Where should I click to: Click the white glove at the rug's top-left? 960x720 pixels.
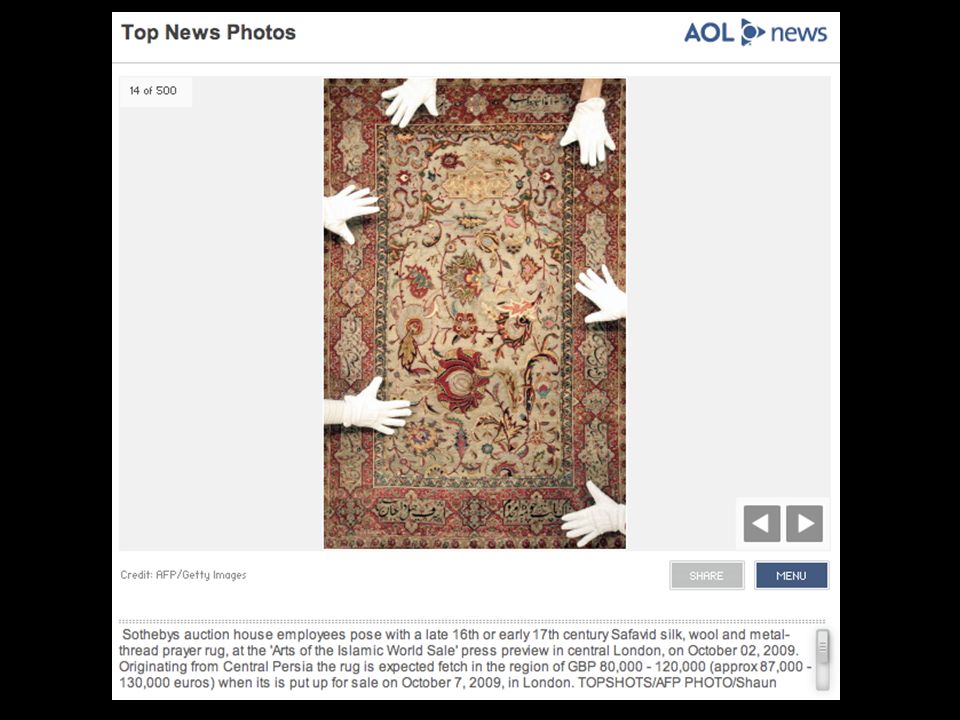(x=410, y=99)
